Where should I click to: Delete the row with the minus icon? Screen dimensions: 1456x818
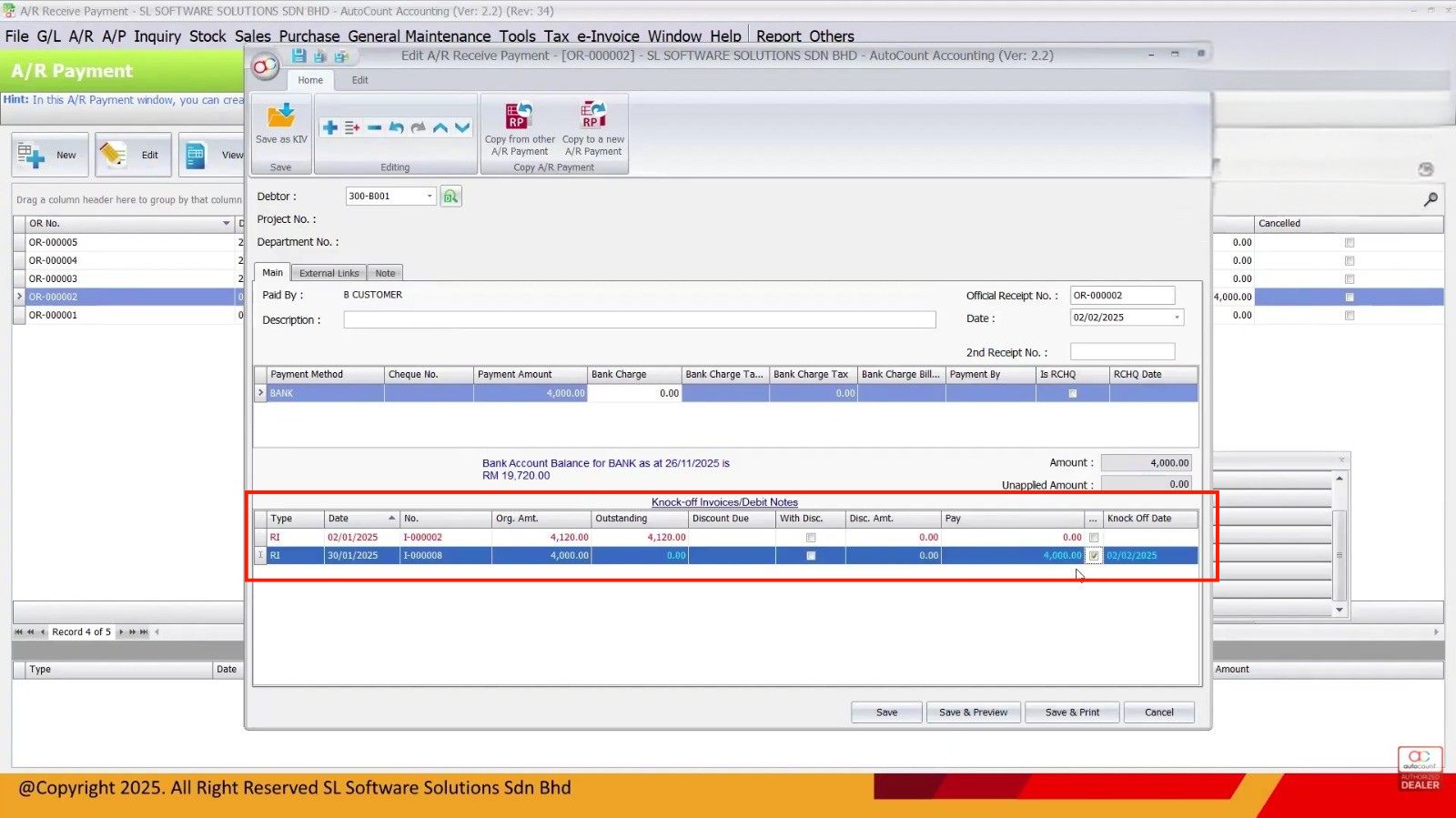pyautogui.click(x=374, y=128)
